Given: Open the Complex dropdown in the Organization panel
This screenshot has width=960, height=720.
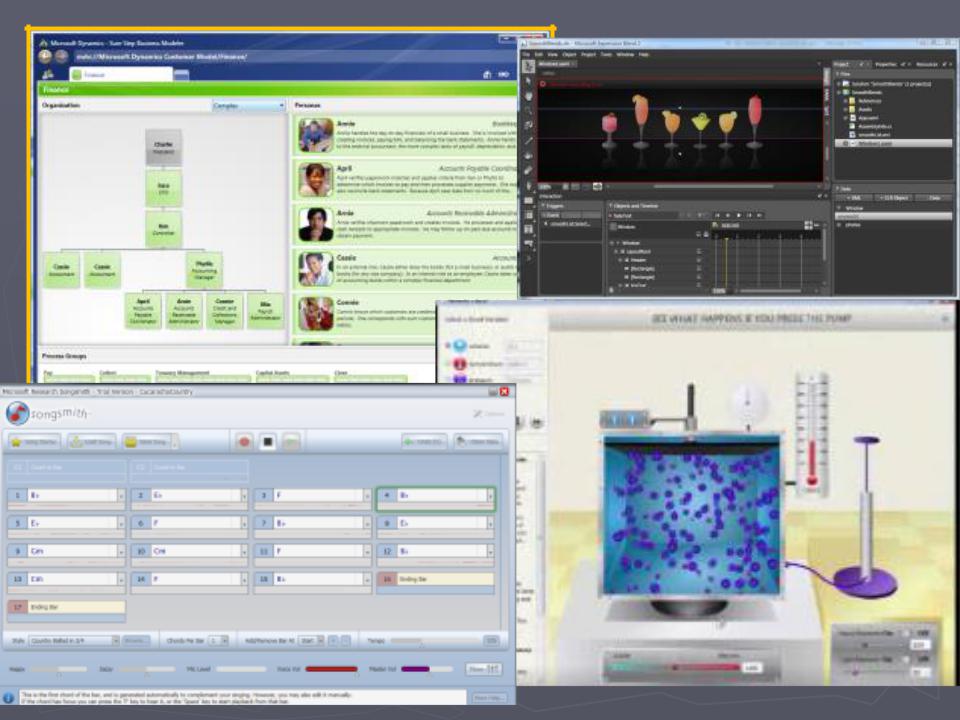Looking at the screenshot, I should click(x=249, y=106).
